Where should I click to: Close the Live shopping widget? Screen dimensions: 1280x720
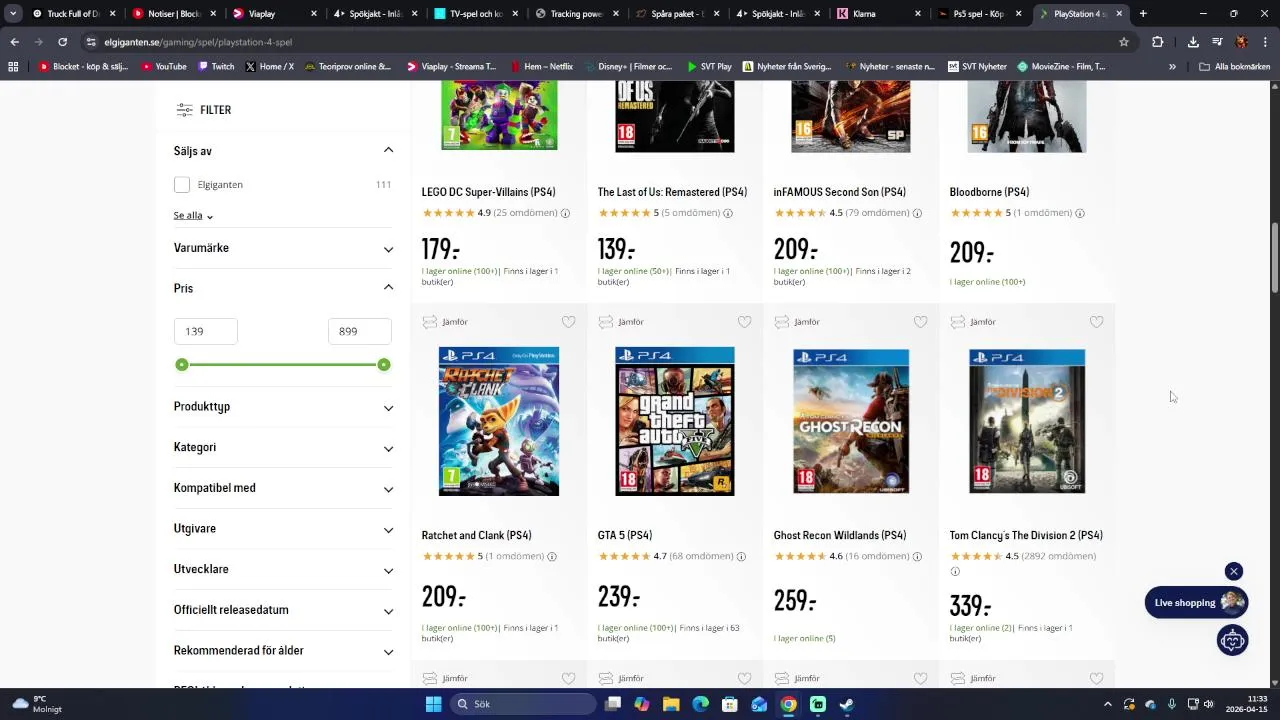click(1234, 571)
